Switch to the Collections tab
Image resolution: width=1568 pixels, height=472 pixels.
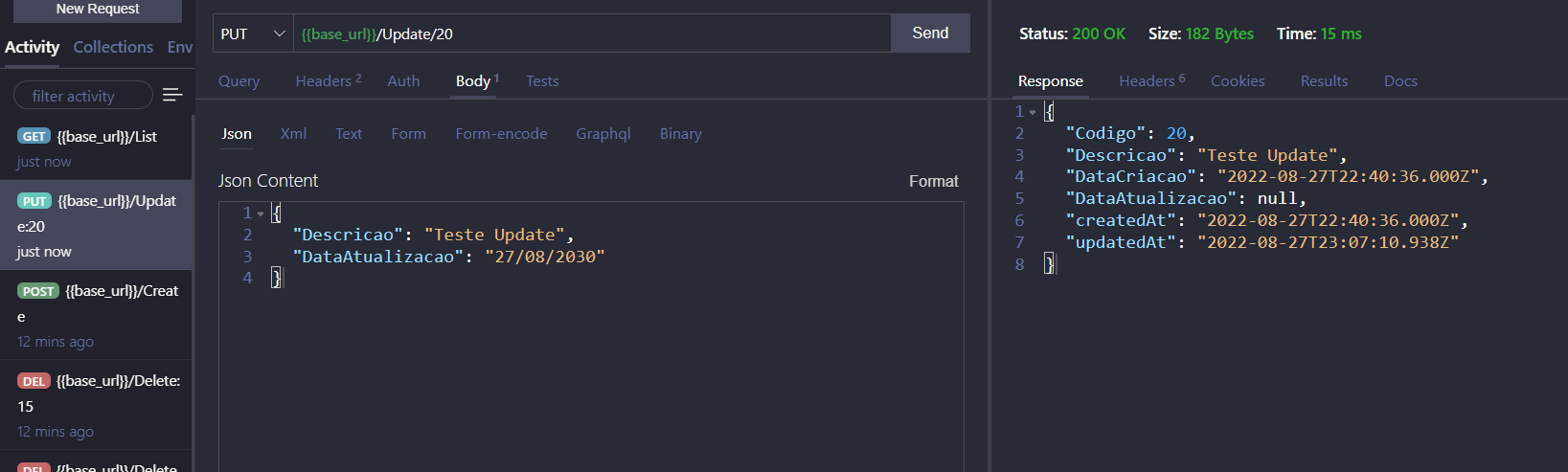pyautogui.click(x=113, y=47)
